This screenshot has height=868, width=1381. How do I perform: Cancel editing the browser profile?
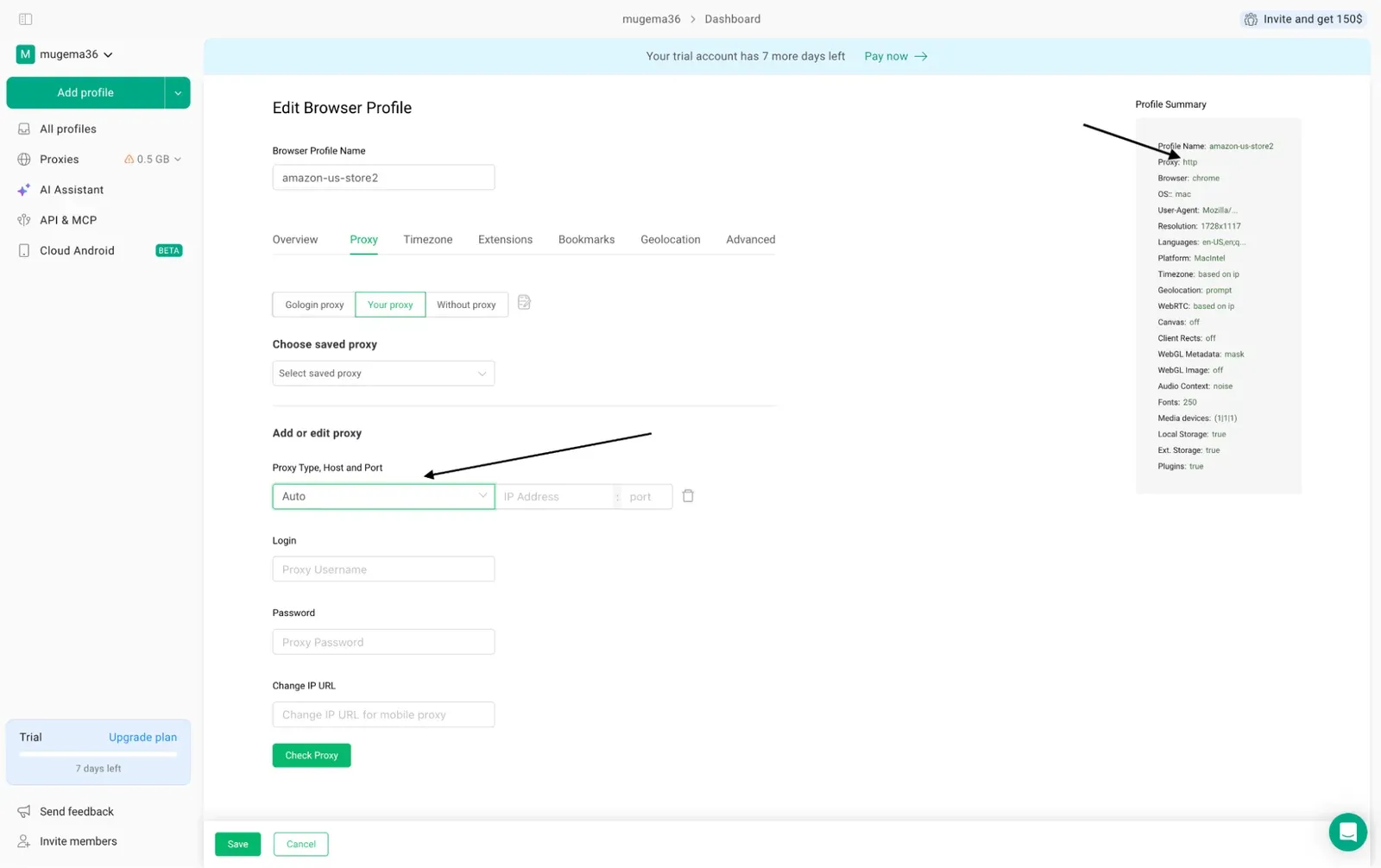tap(301, 844)
